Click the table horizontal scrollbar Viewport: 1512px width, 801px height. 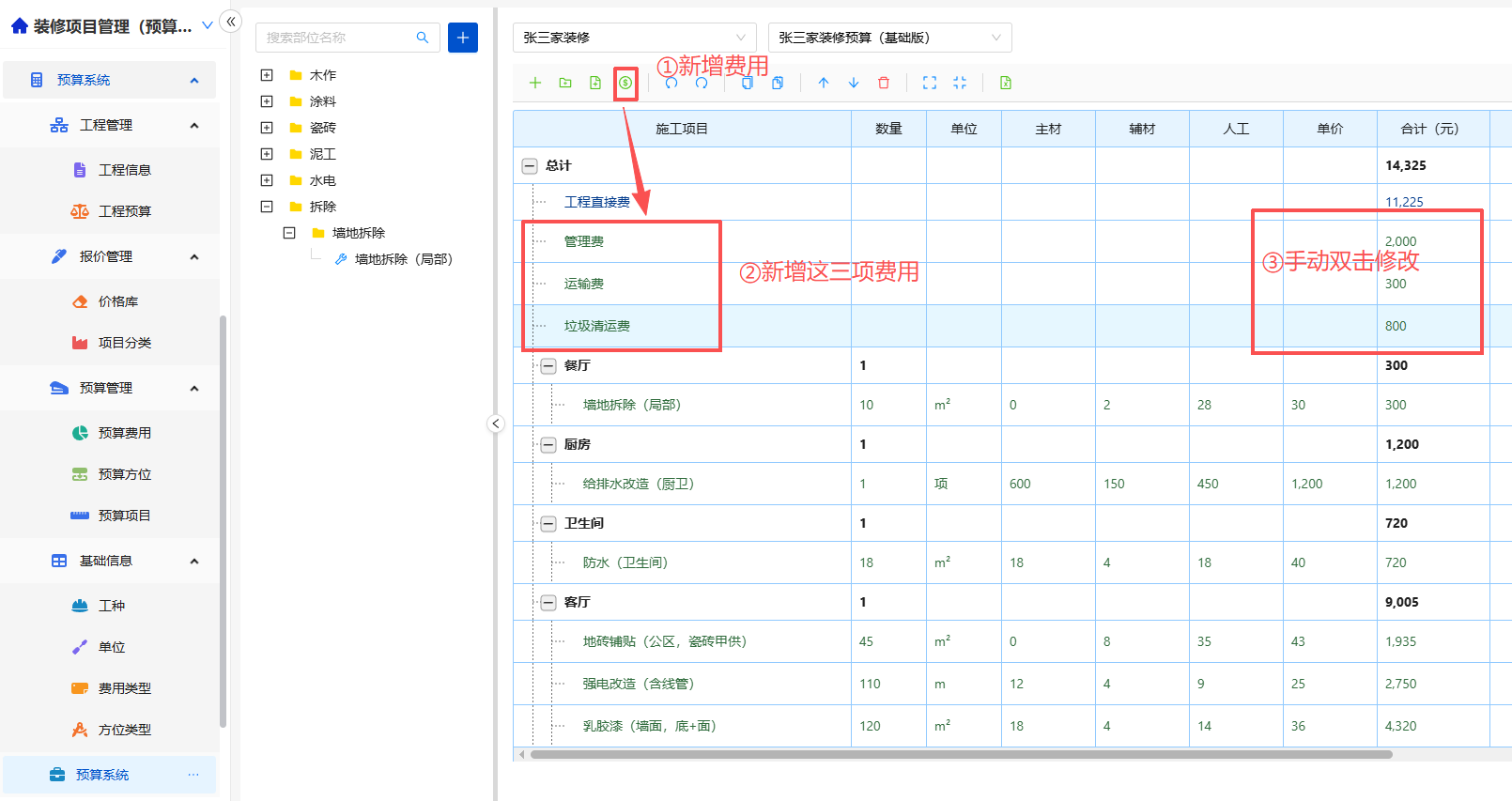tap(961, 754)
